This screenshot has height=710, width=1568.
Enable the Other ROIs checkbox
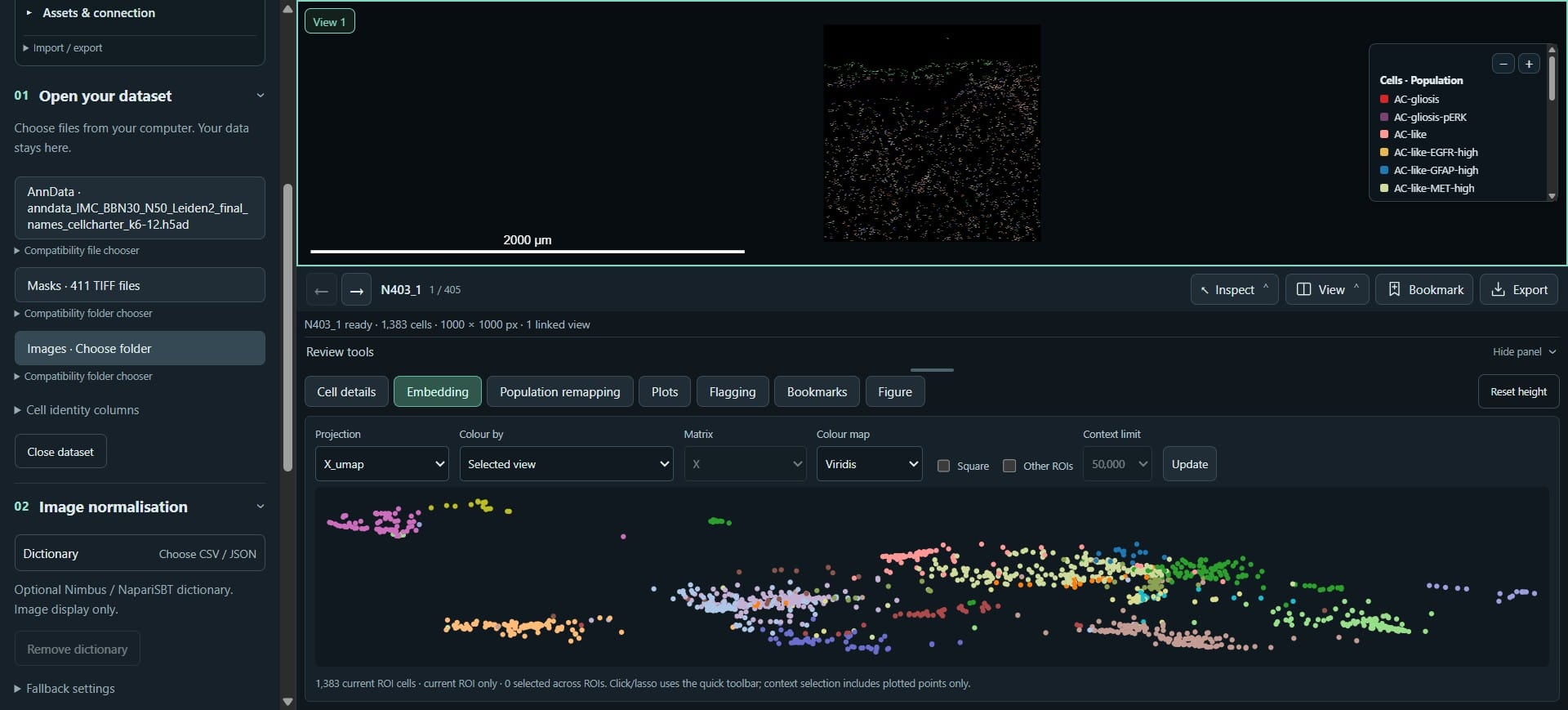point(1009,466)
